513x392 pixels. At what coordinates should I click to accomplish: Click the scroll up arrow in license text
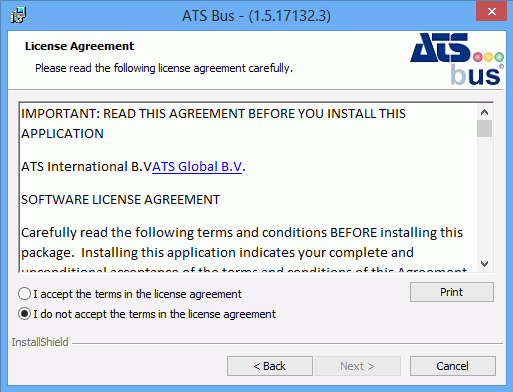(484, 112)
